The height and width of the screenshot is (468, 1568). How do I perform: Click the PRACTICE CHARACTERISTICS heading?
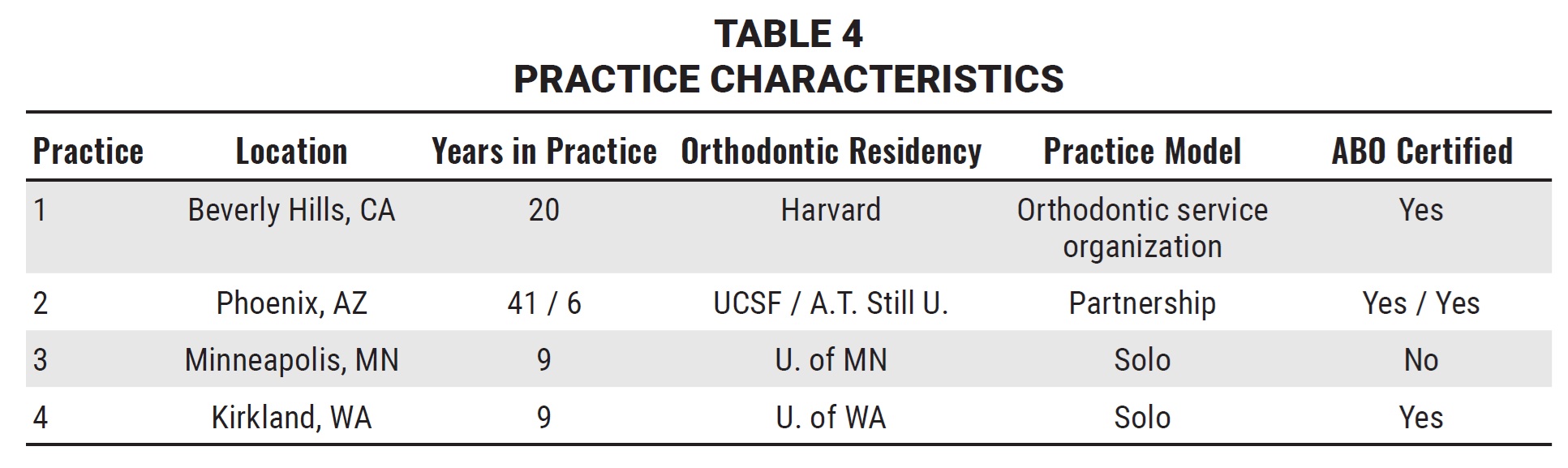pos(788,79)
